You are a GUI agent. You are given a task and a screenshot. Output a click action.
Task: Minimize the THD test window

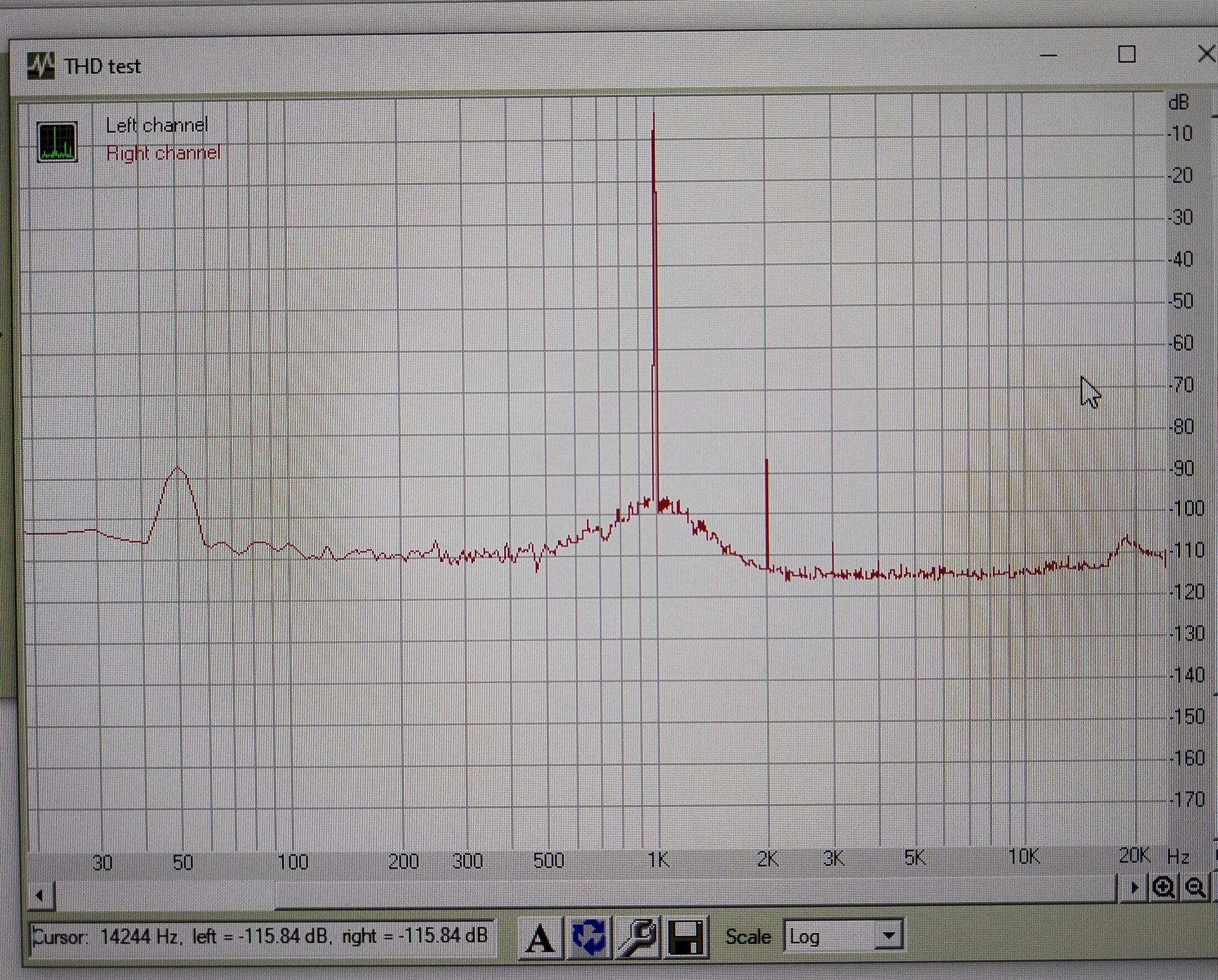(x=1048, y=55)
